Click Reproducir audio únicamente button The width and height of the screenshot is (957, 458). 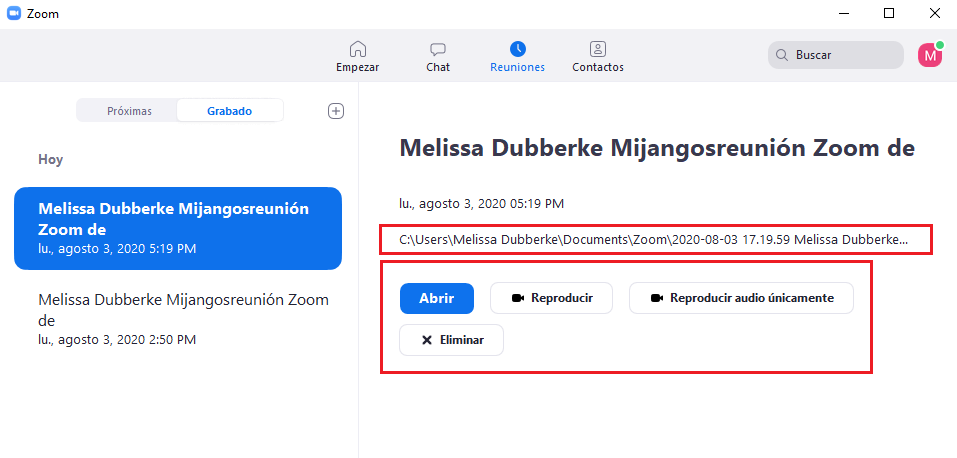tap(740, 298)
